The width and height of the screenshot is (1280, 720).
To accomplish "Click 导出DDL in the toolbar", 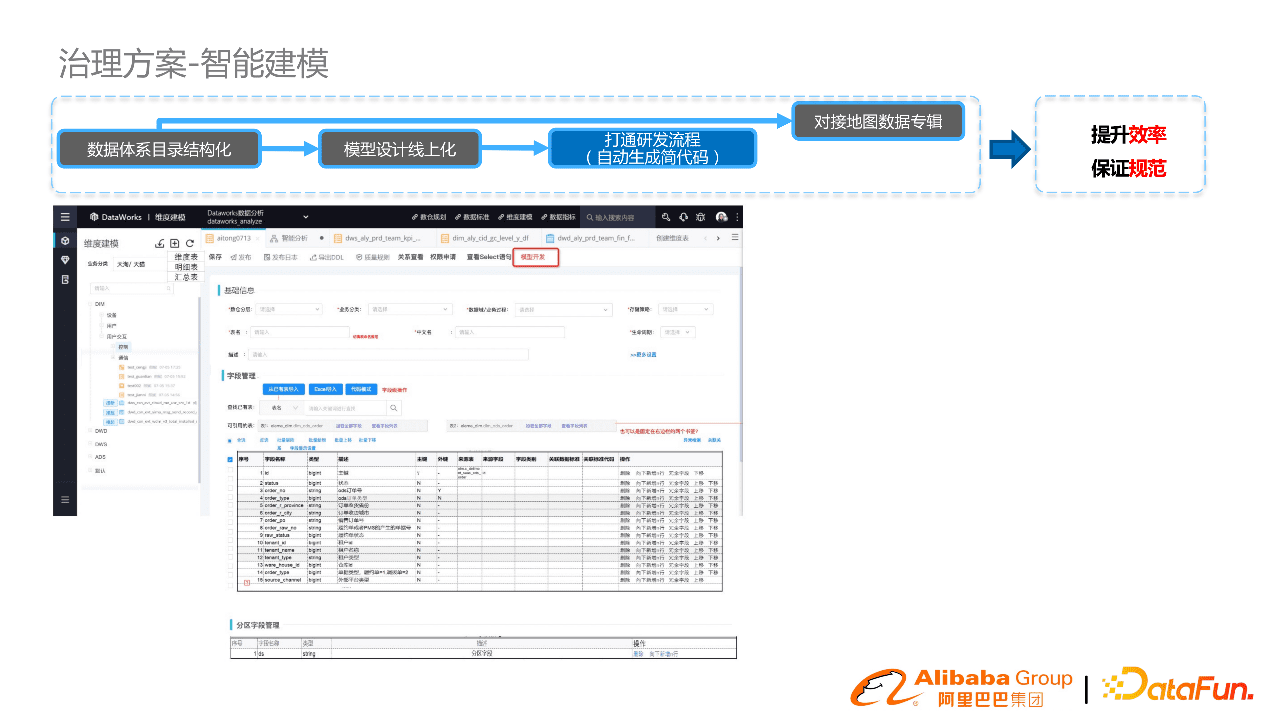I will [327, 257].
